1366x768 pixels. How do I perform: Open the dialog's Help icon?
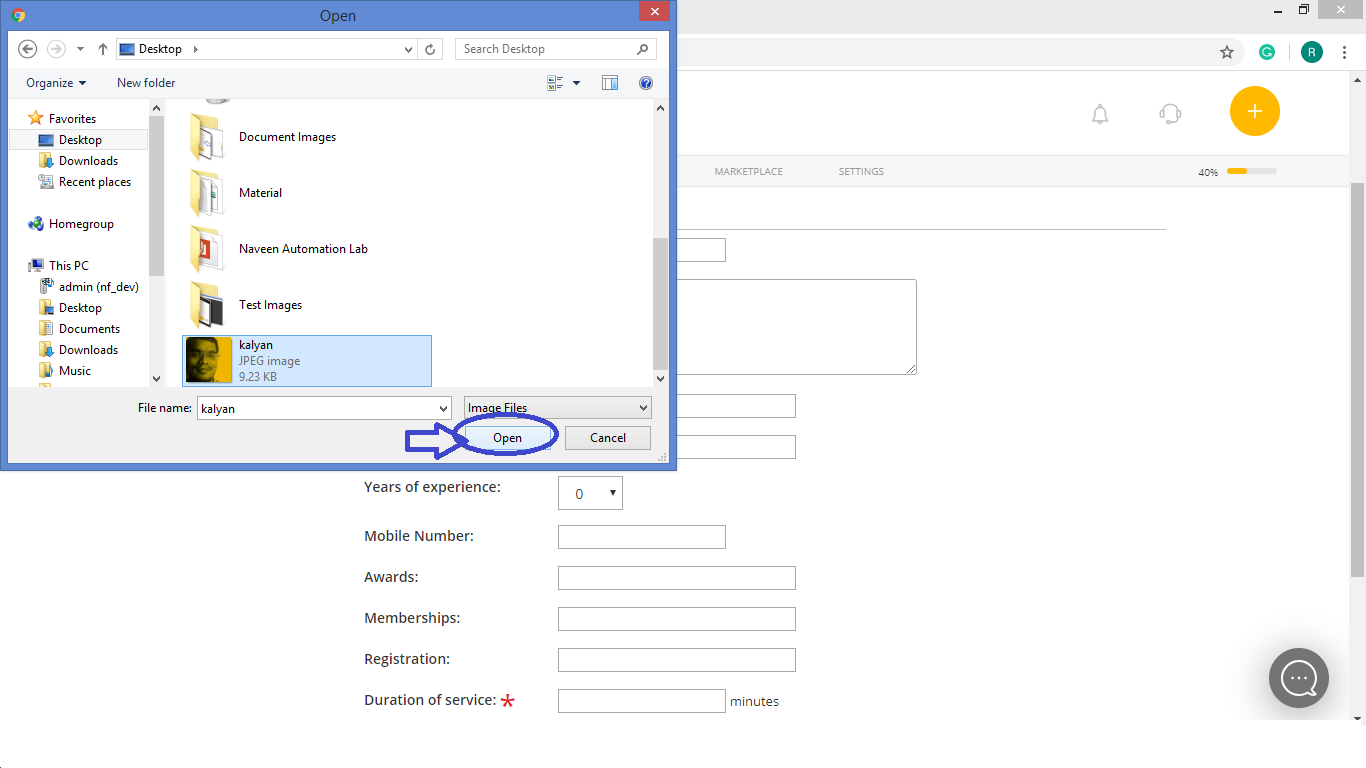click(x=645, y=82)
